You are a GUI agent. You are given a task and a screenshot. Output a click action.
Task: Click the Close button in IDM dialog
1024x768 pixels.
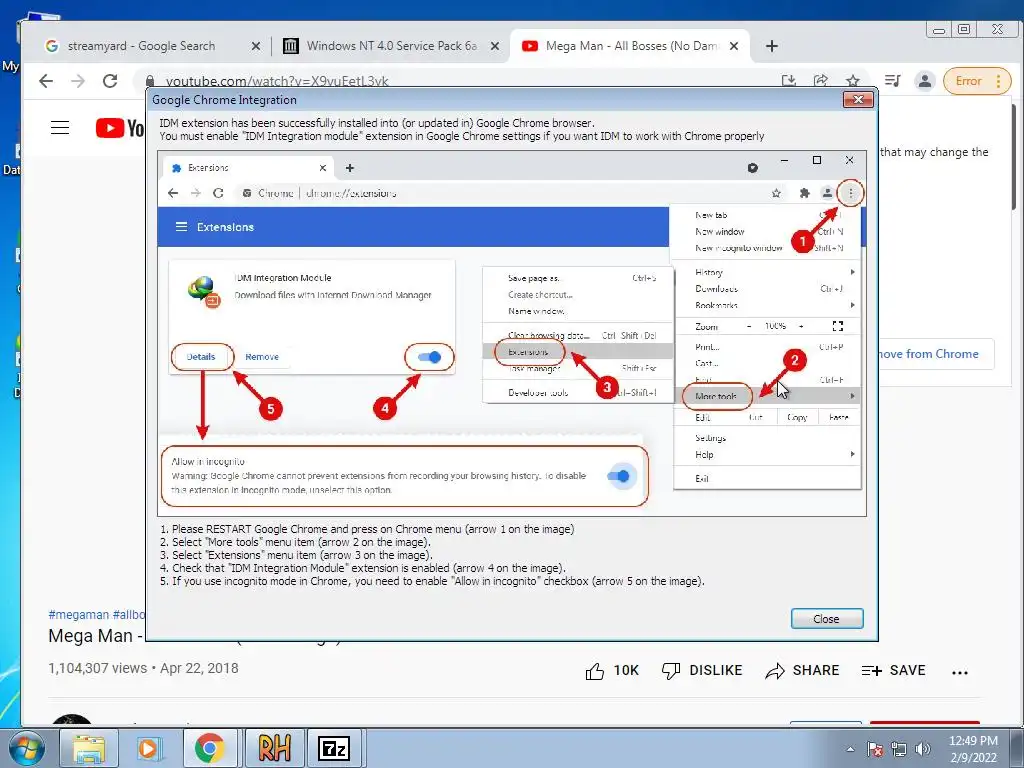pyautogui.click(x=827, y=618)
